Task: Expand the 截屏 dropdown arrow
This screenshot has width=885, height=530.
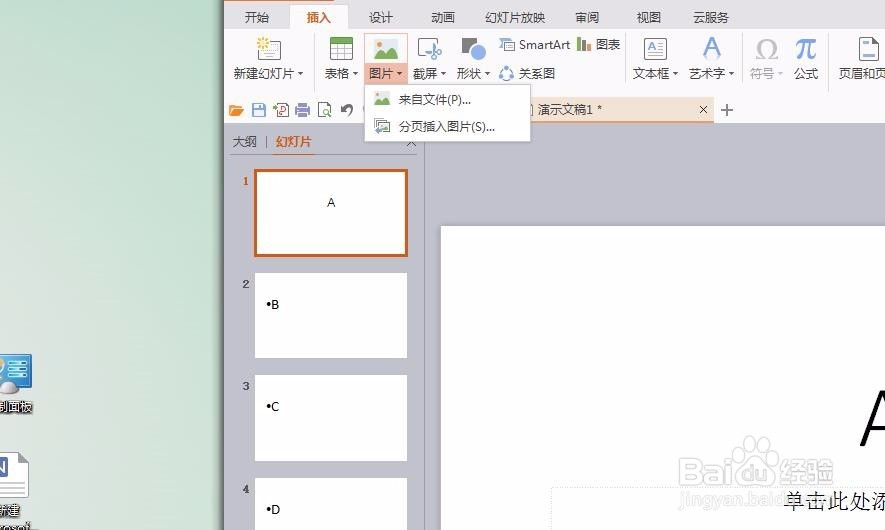Action: tap(443, 74)
